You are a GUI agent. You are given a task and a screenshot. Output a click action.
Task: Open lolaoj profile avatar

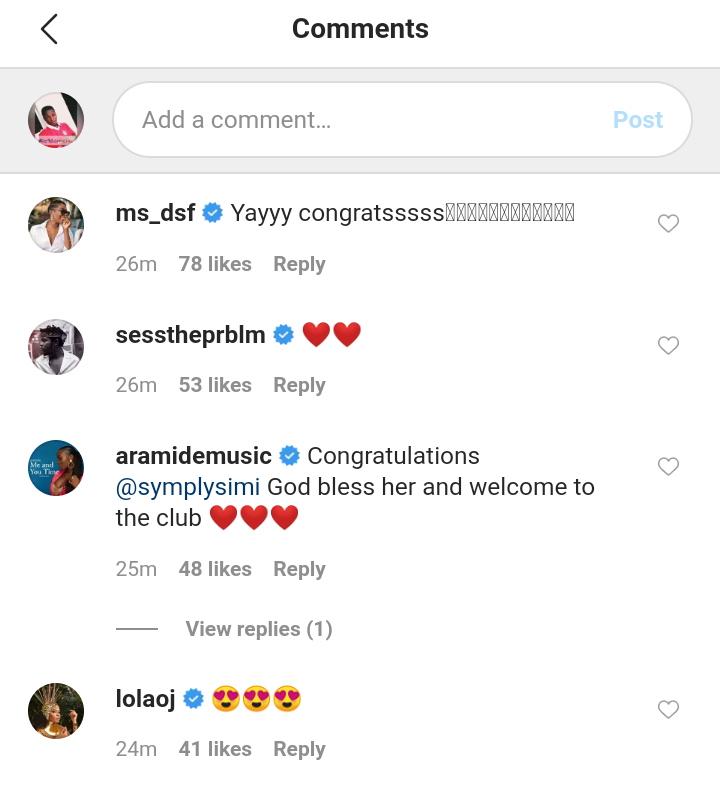point(56,711)
